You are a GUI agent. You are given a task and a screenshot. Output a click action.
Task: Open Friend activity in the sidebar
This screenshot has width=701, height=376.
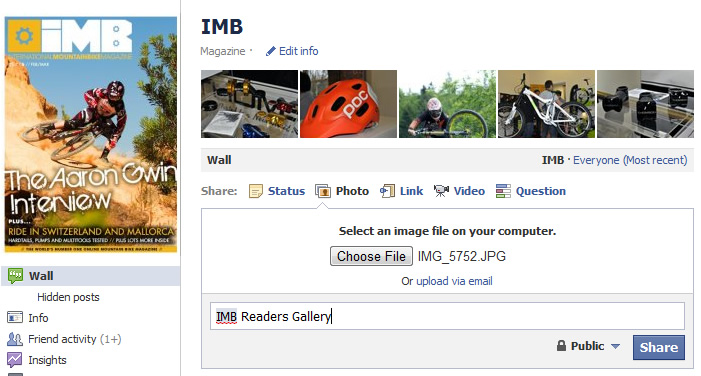point(64,339)
